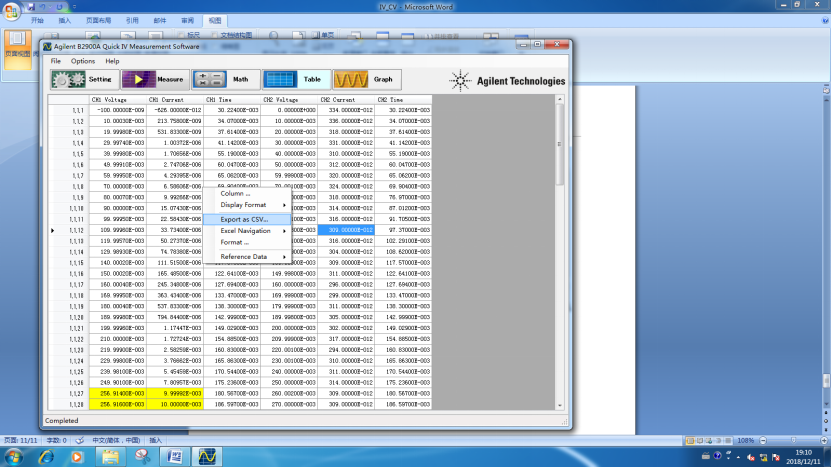Image resolution: width=831 pixels, height=468 pixels.
Task: Open the Snipping Tool scissors icon
Action: (x=142, y=456)
